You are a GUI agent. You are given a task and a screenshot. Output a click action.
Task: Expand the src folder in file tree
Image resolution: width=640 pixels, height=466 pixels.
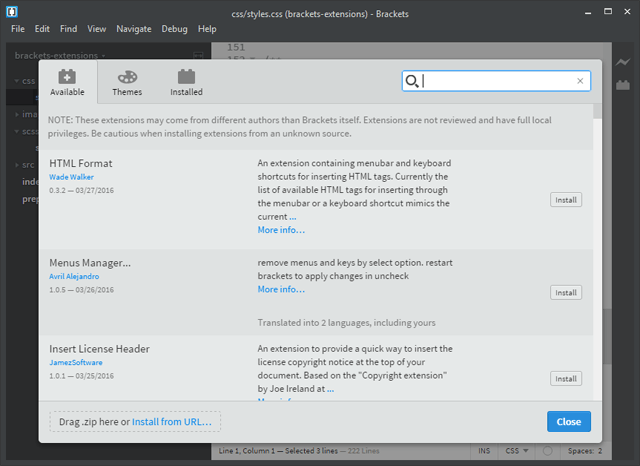[17, 165]
